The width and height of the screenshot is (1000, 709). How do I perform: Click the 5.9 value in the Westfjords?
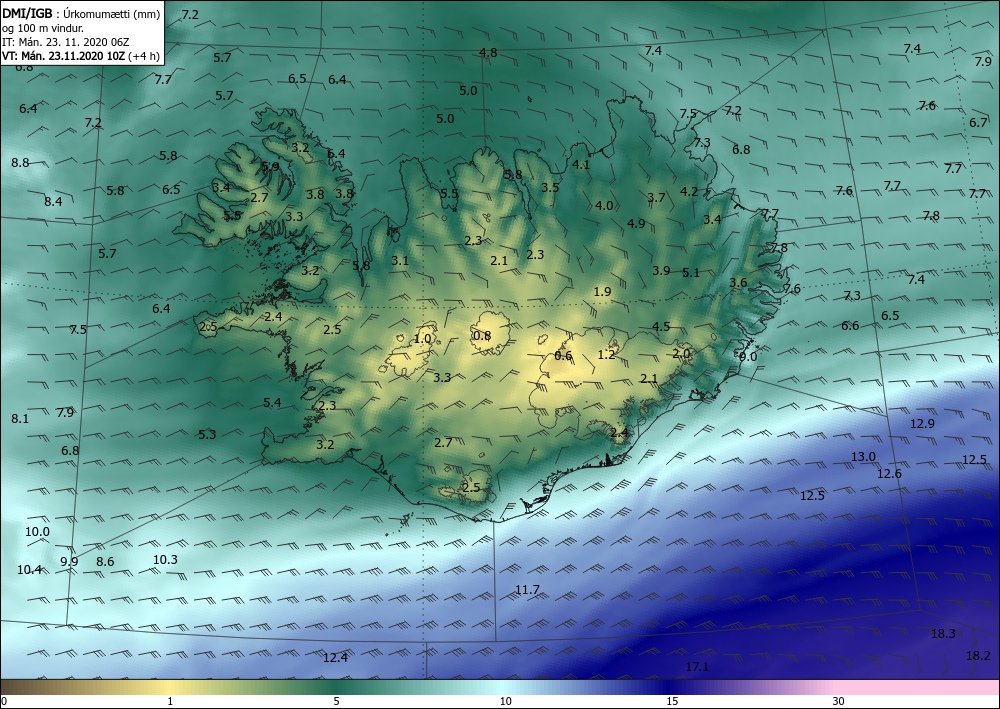[270, 166]
